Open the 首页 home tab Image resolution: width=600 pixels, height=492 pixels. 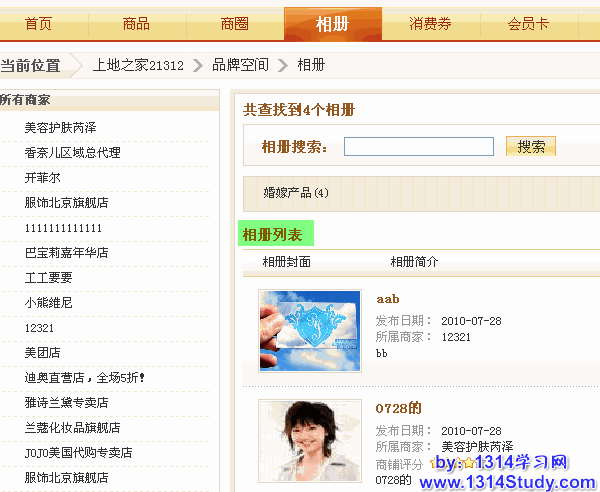pyautogui.click(x=38, y=24)
